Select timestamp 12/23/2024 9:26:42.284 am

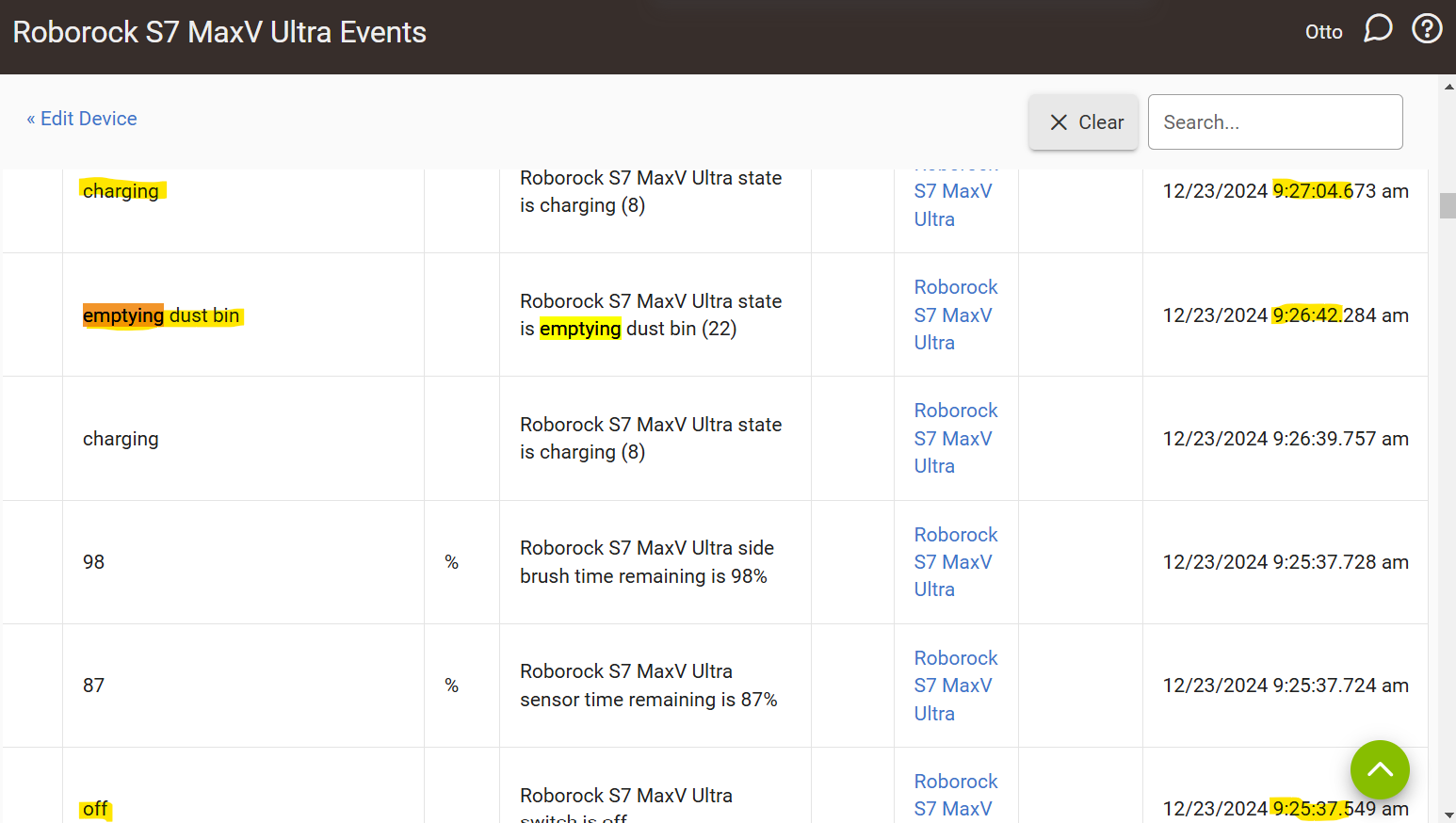tap(1286, 315)
